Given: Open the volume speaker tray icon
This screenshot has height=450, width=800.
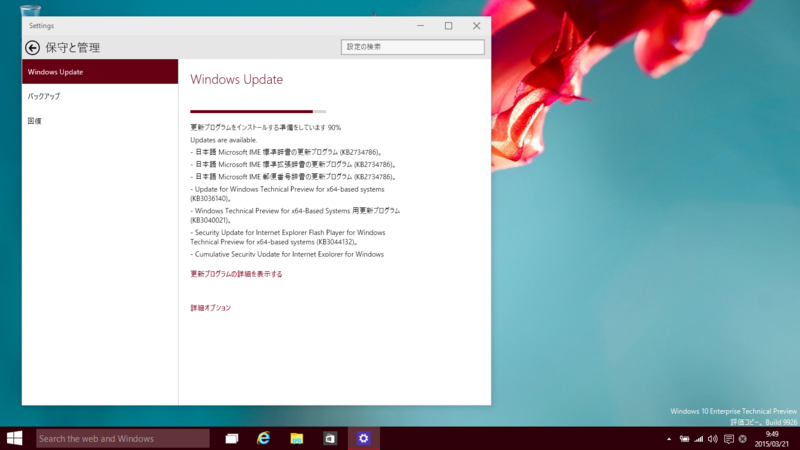Looking at the screenshot, I should (x=713, y=439).
